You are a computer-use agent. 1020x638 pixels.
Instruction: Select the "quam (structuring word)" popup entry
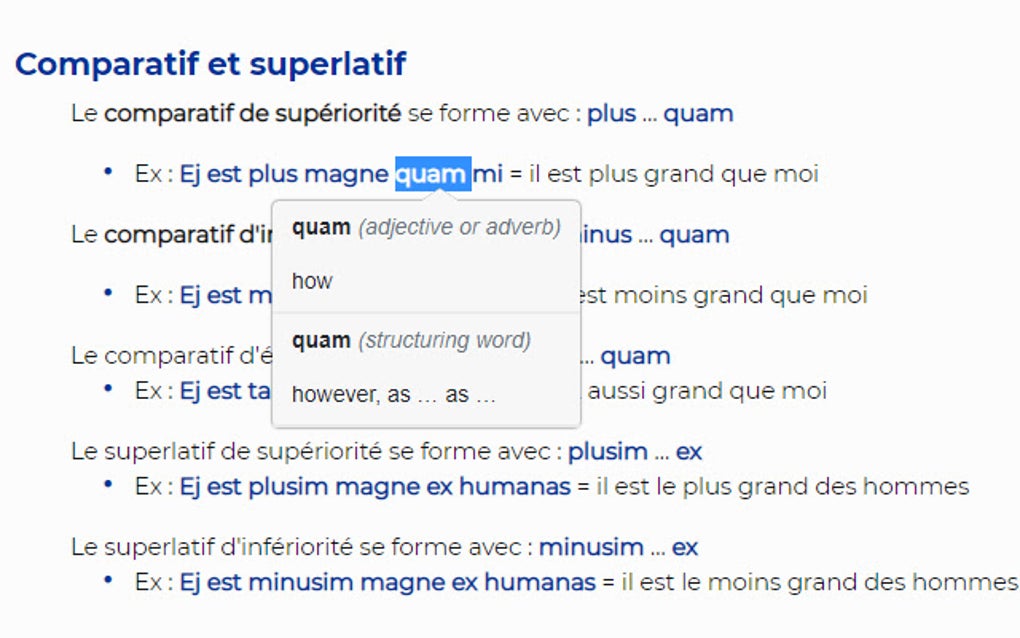pyautogui.click(x=410, y=341)
